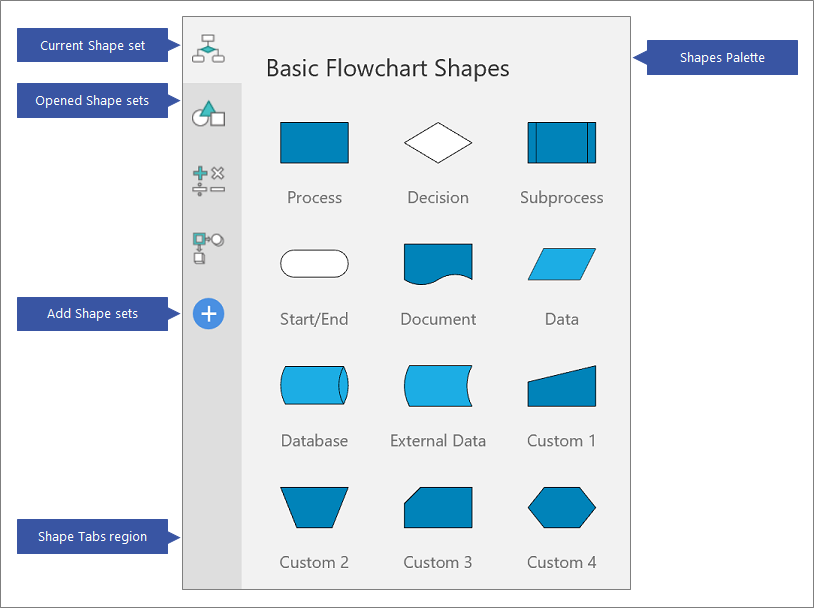The image size is (814, 608).
Task: Select the Decision shape
Action: (437, 142)
